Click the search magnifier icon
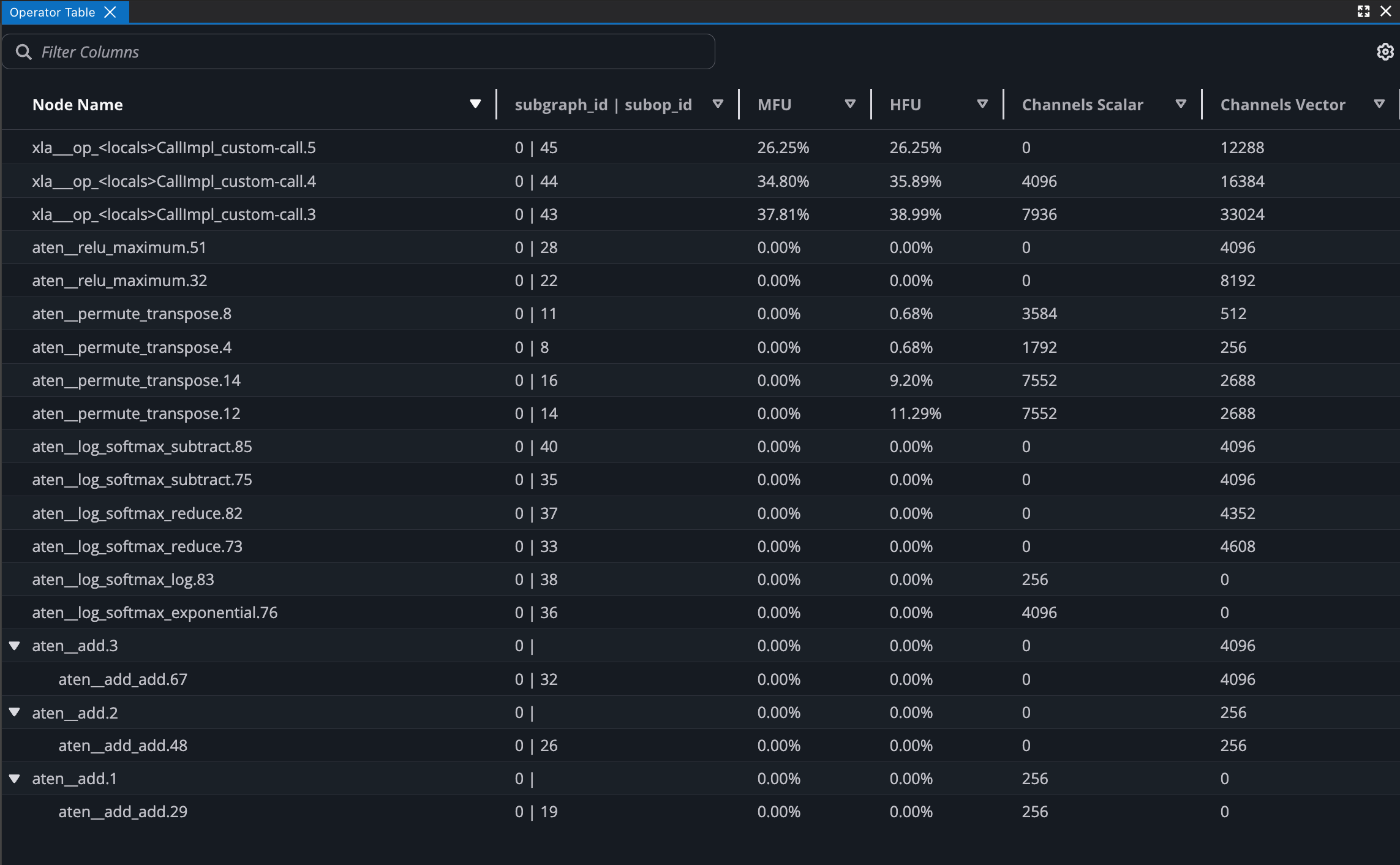1400x865 pixels. pos(24,52)
